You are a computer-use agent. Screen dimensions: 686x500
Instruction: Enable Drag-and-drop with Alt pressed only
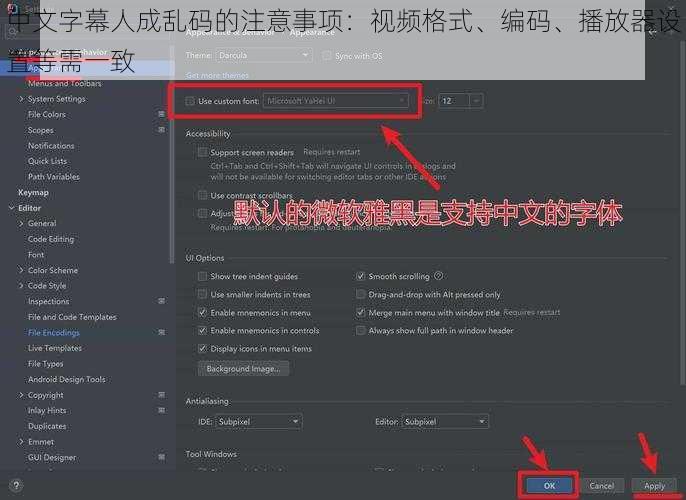360,294
